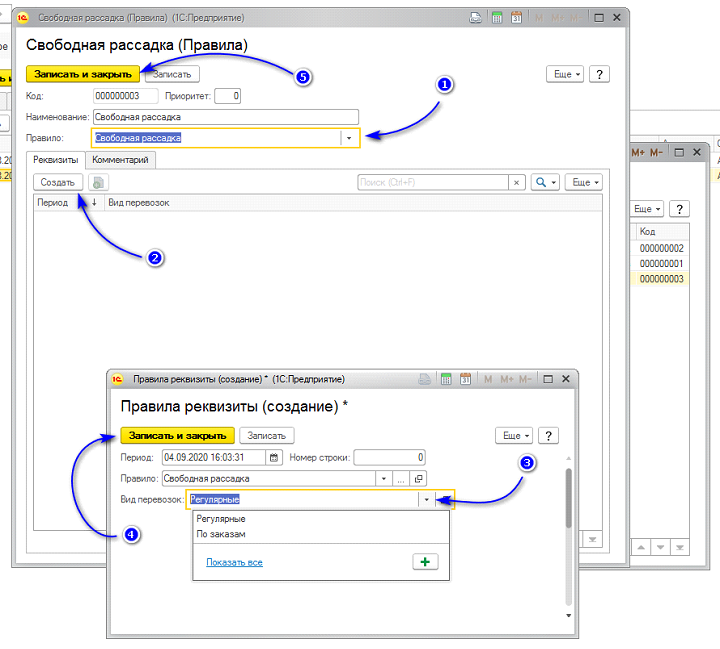Switch to the Комментарий tab
The width and height of the screenshot is (720, 649).
point(120,160)
